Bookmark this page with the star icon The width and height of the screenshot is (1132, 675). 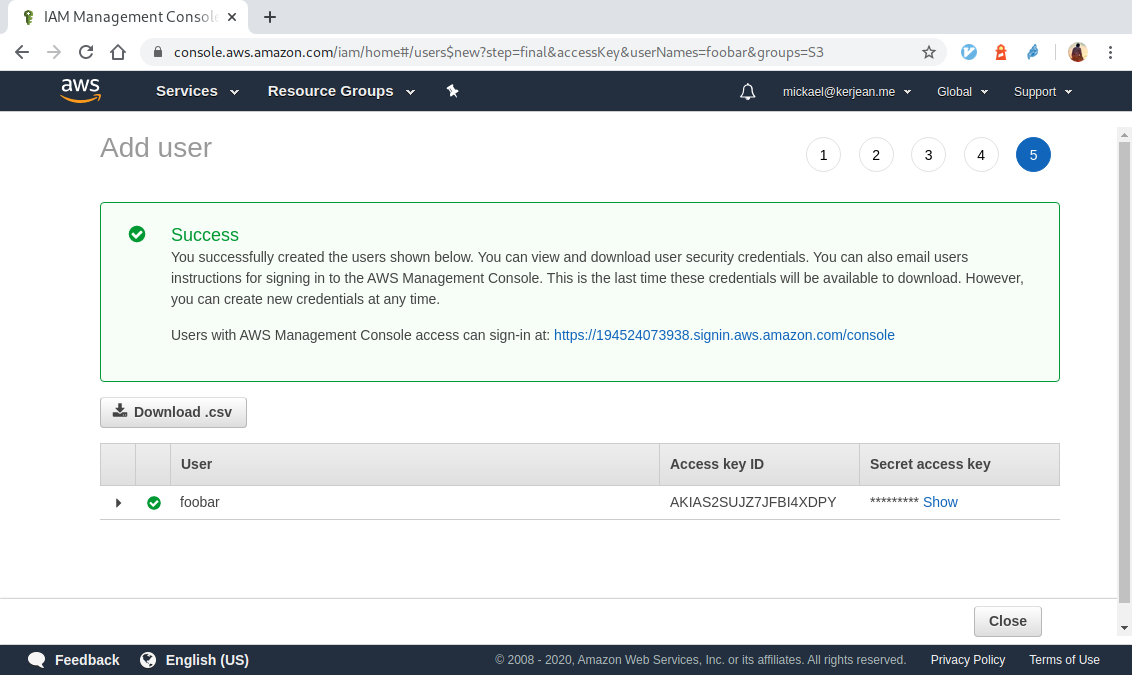(x=929, y=52)
